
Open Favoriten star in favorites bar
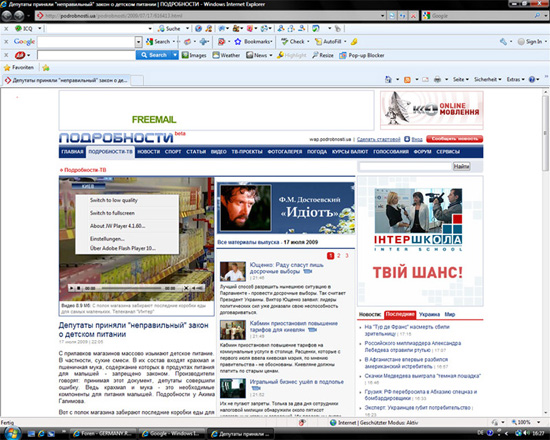[x=7, y=67]
